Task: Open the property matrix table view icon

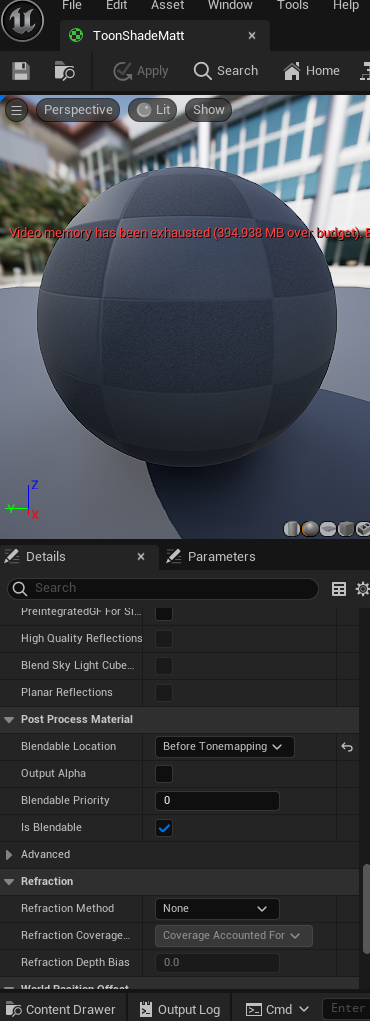Action: [339, 589]
